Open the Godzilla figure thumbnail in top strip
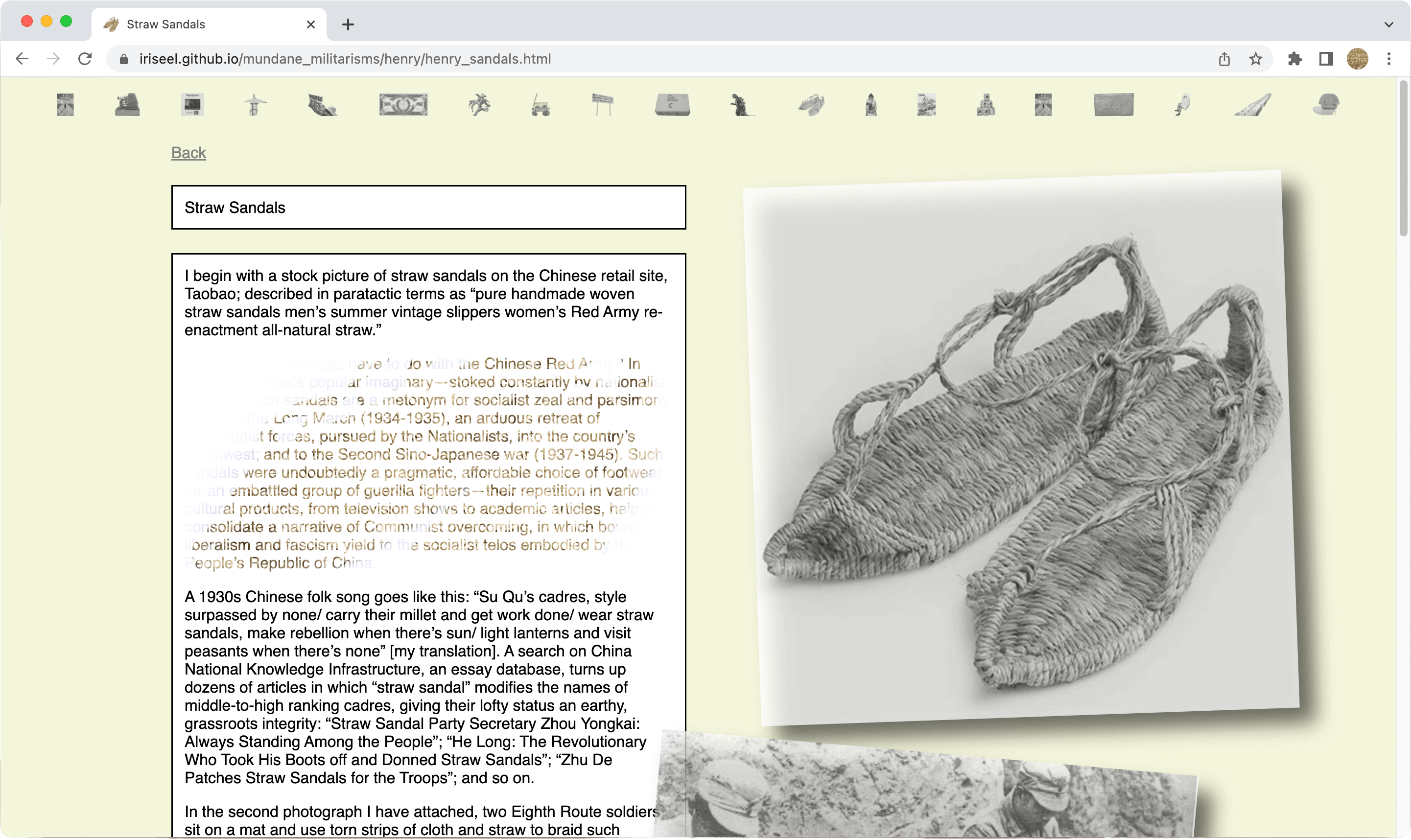The width and height of the screenshot is (1411, 840). [x=742, y=105]
